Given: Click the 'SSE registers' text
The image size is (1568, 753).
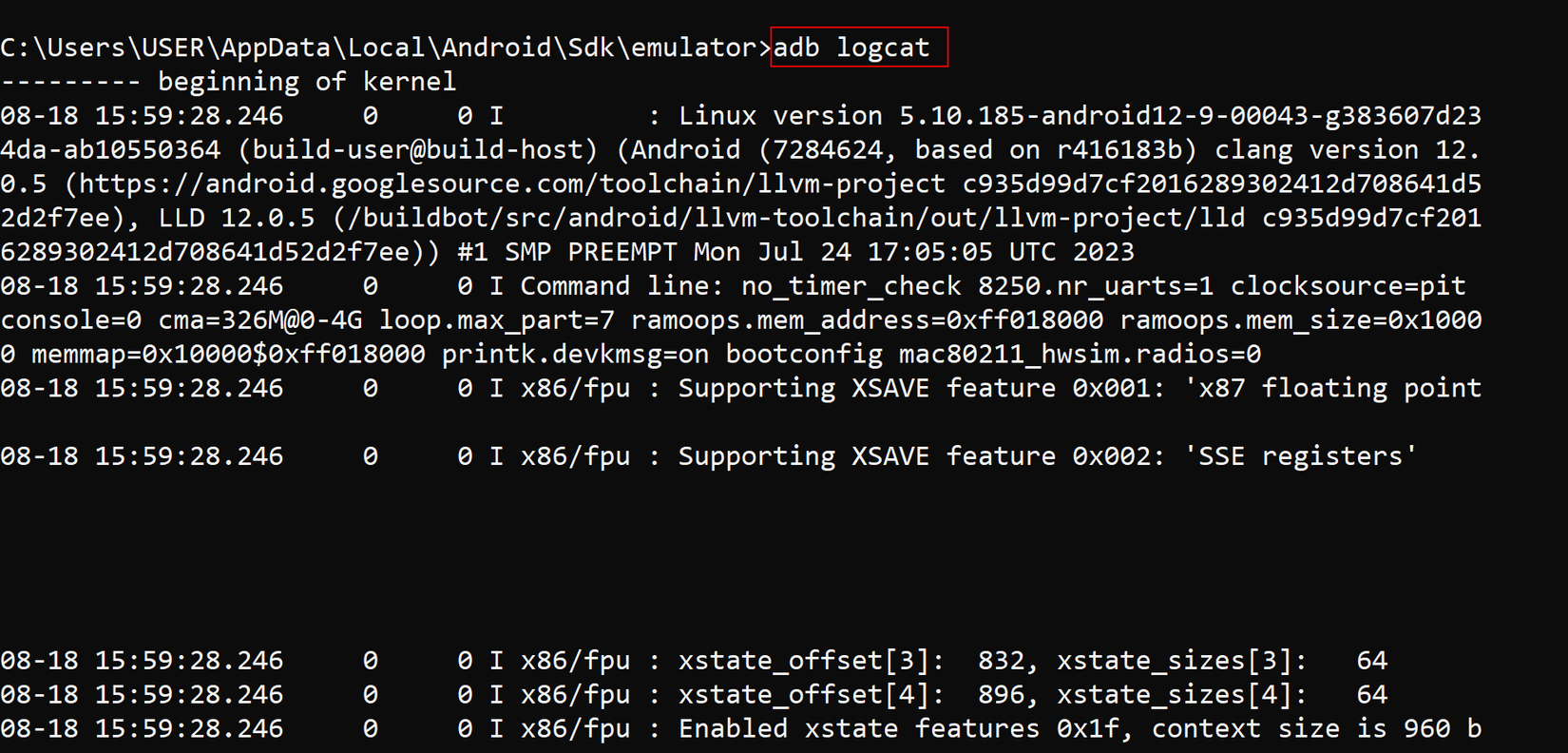Looking at the screenshot, I should 1300,456.
